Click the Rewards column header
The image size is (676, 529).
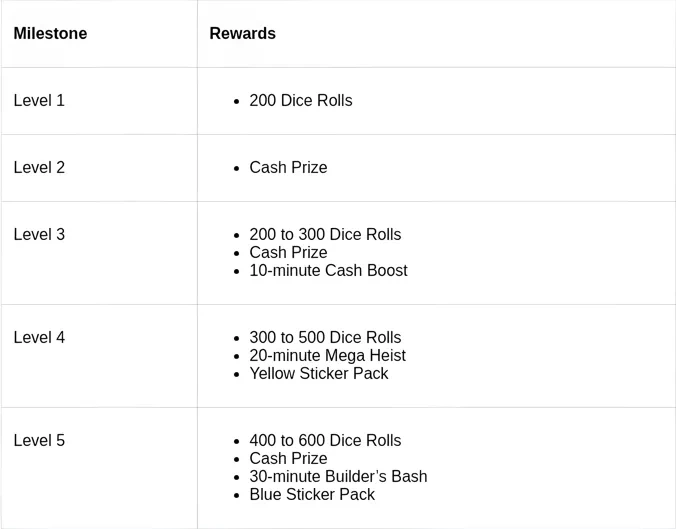click(x=242, y=34)
